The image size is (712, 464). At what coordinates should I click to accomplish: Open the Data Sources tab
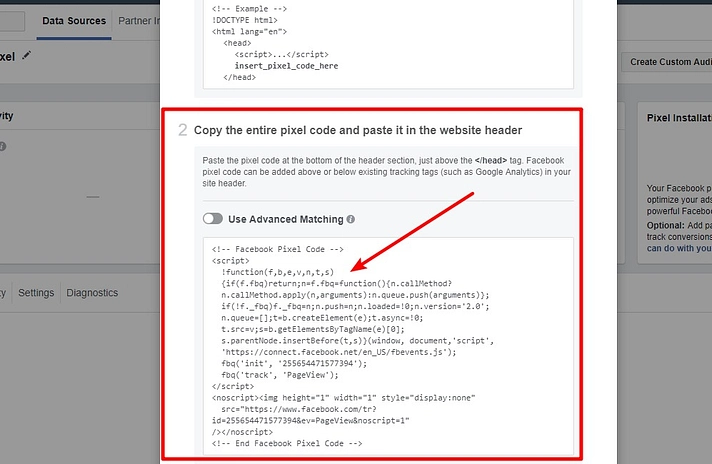click(74, 21)
